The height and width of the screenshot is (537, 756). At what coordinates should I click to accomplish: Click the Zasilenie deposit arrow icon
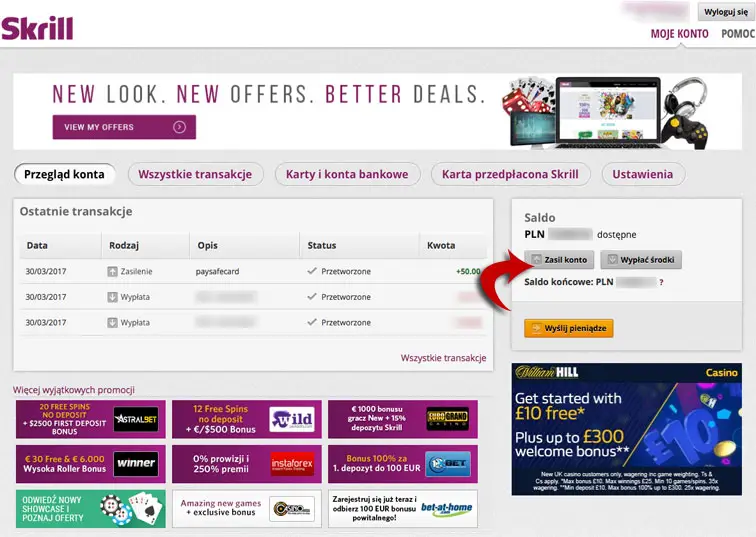point(112,272)
